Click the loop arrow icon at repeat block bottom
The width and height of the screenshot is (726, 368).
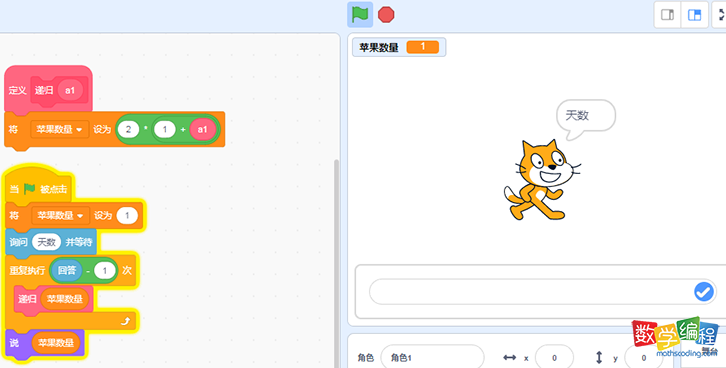pos(125,321)
